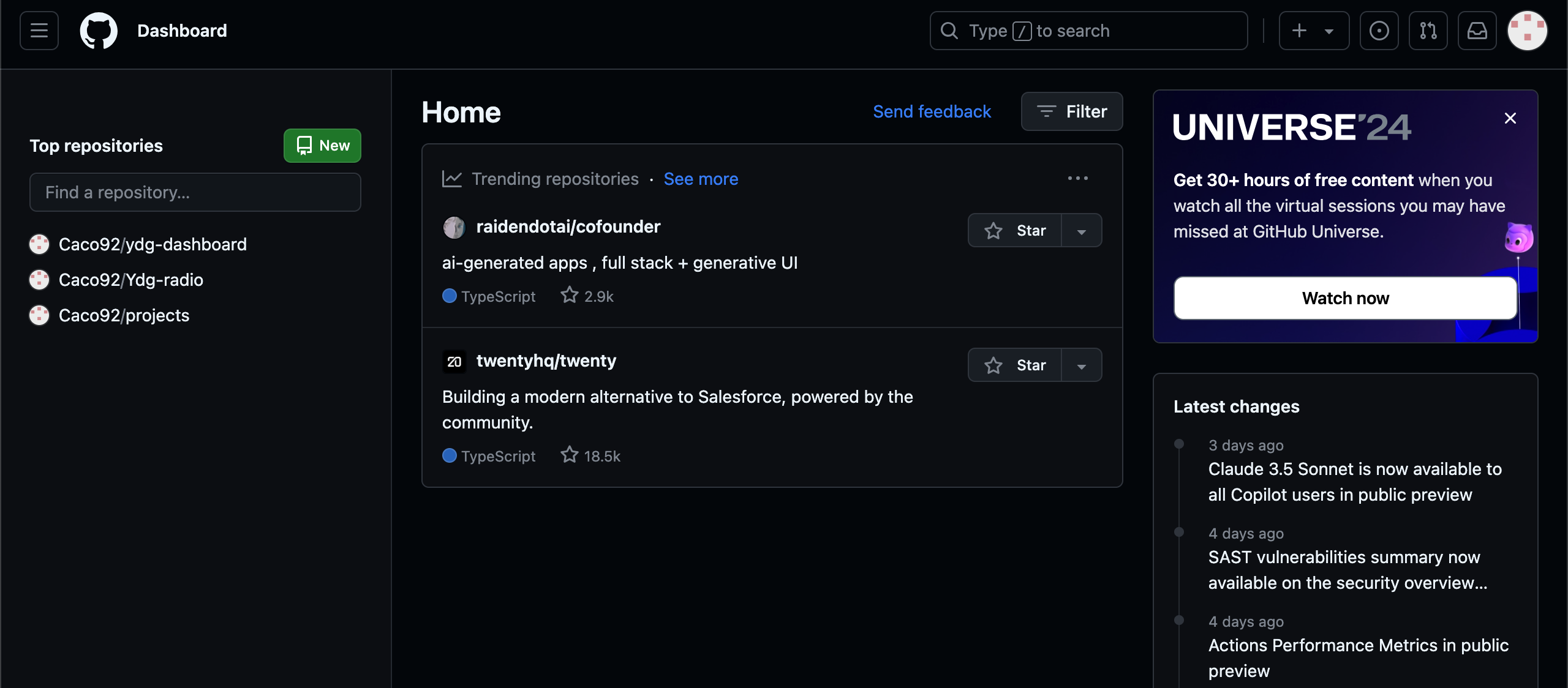
Task: Open the hamburger navigation menu
Action: click(x=39, y=31)
